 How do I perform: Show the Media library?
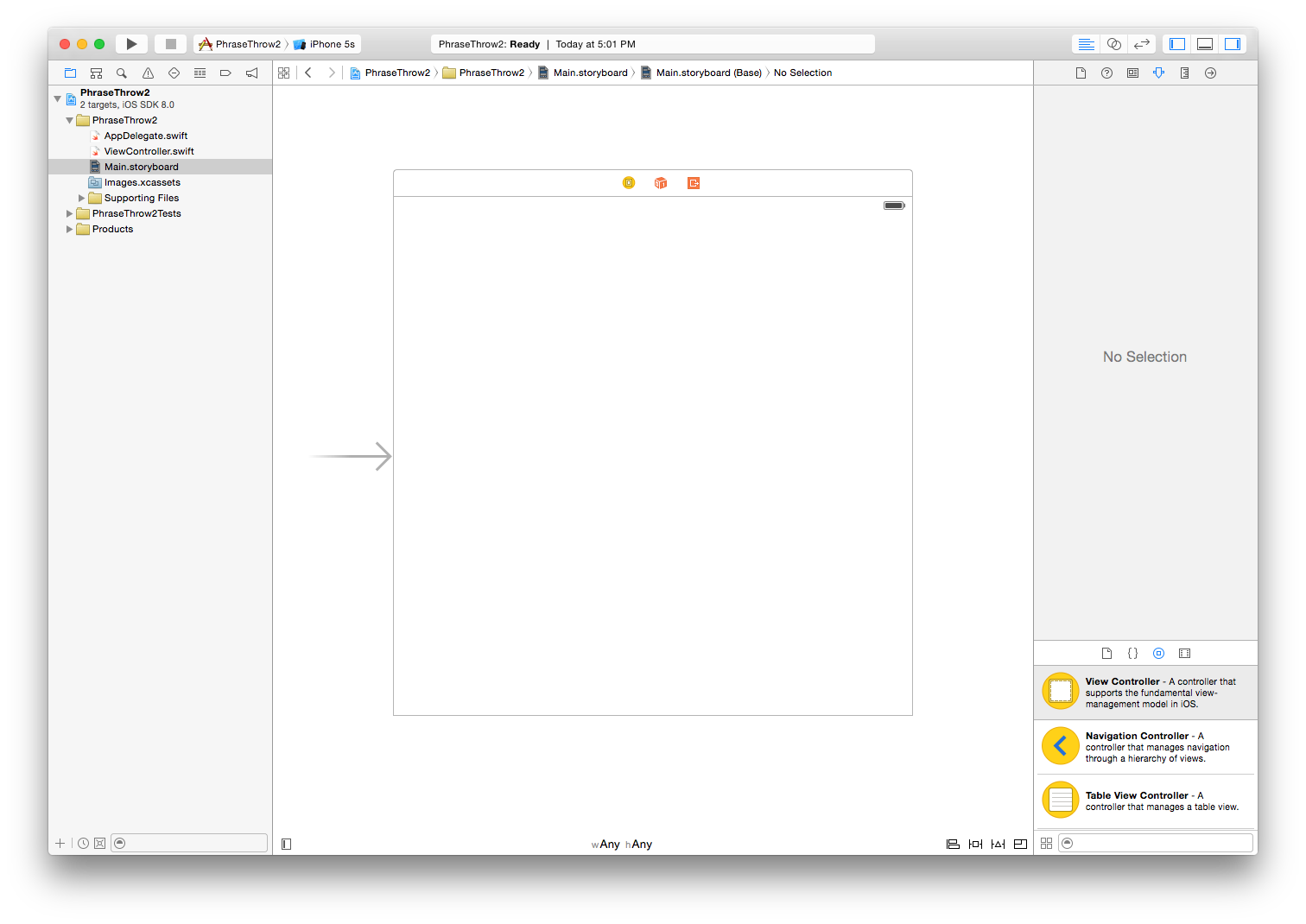1184,654
